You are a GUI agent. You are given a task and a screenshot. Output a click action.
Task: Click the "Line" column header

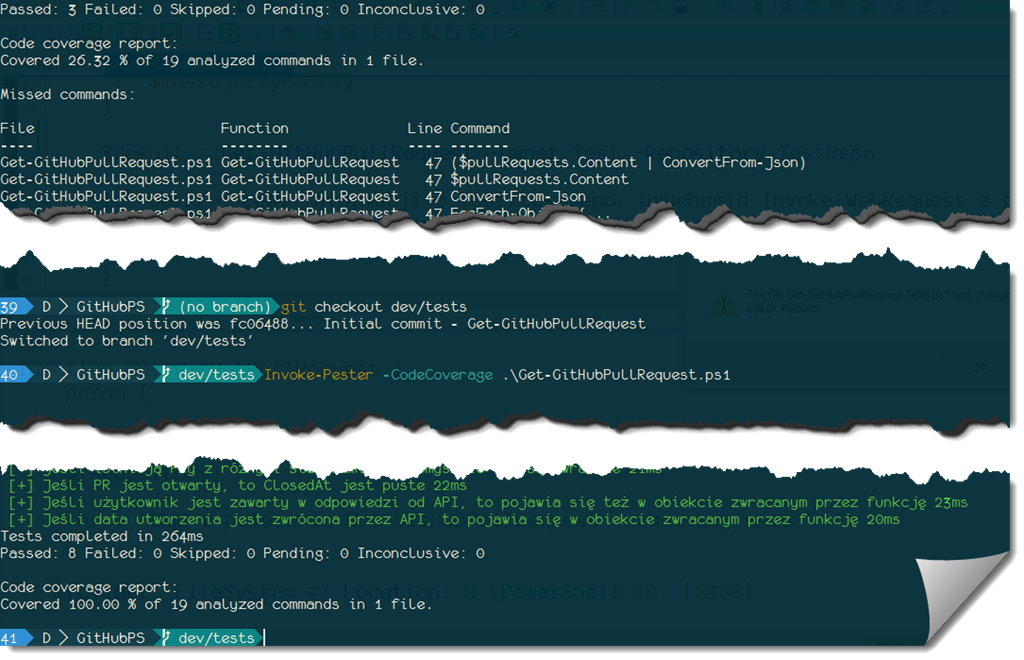(x=424, y=128)
